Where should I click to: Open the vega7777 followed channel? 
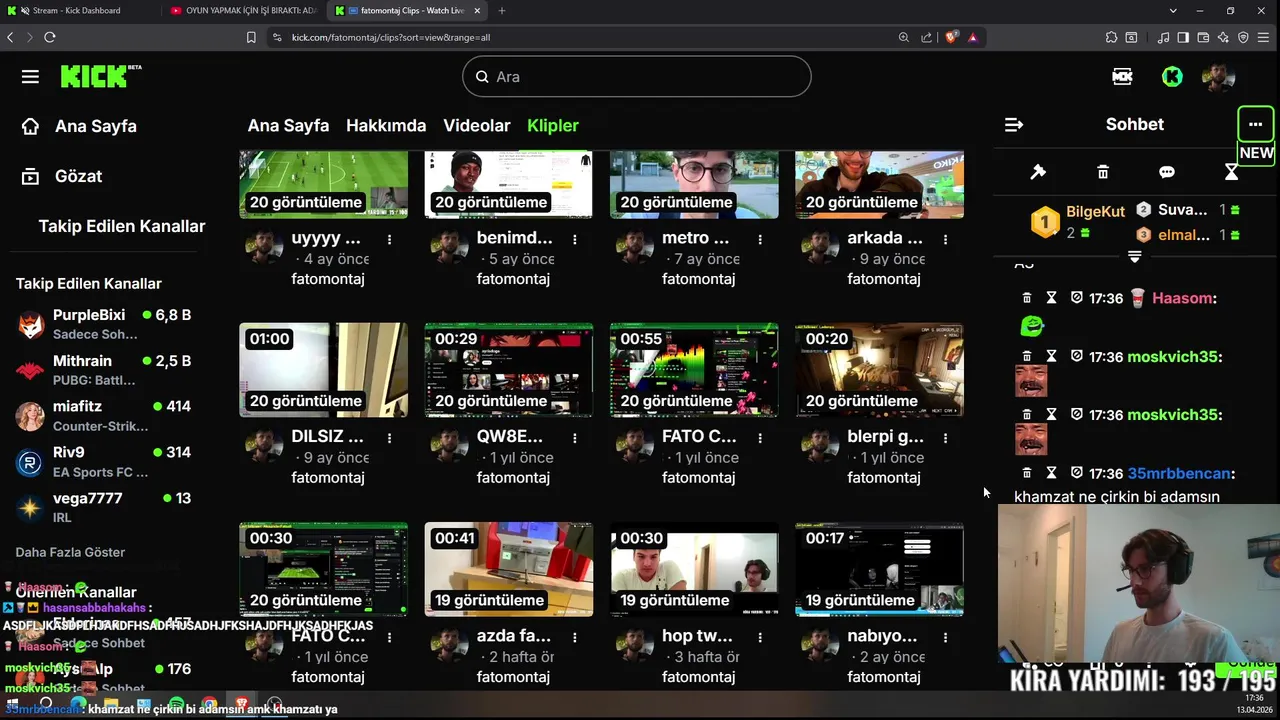(104, 507)
